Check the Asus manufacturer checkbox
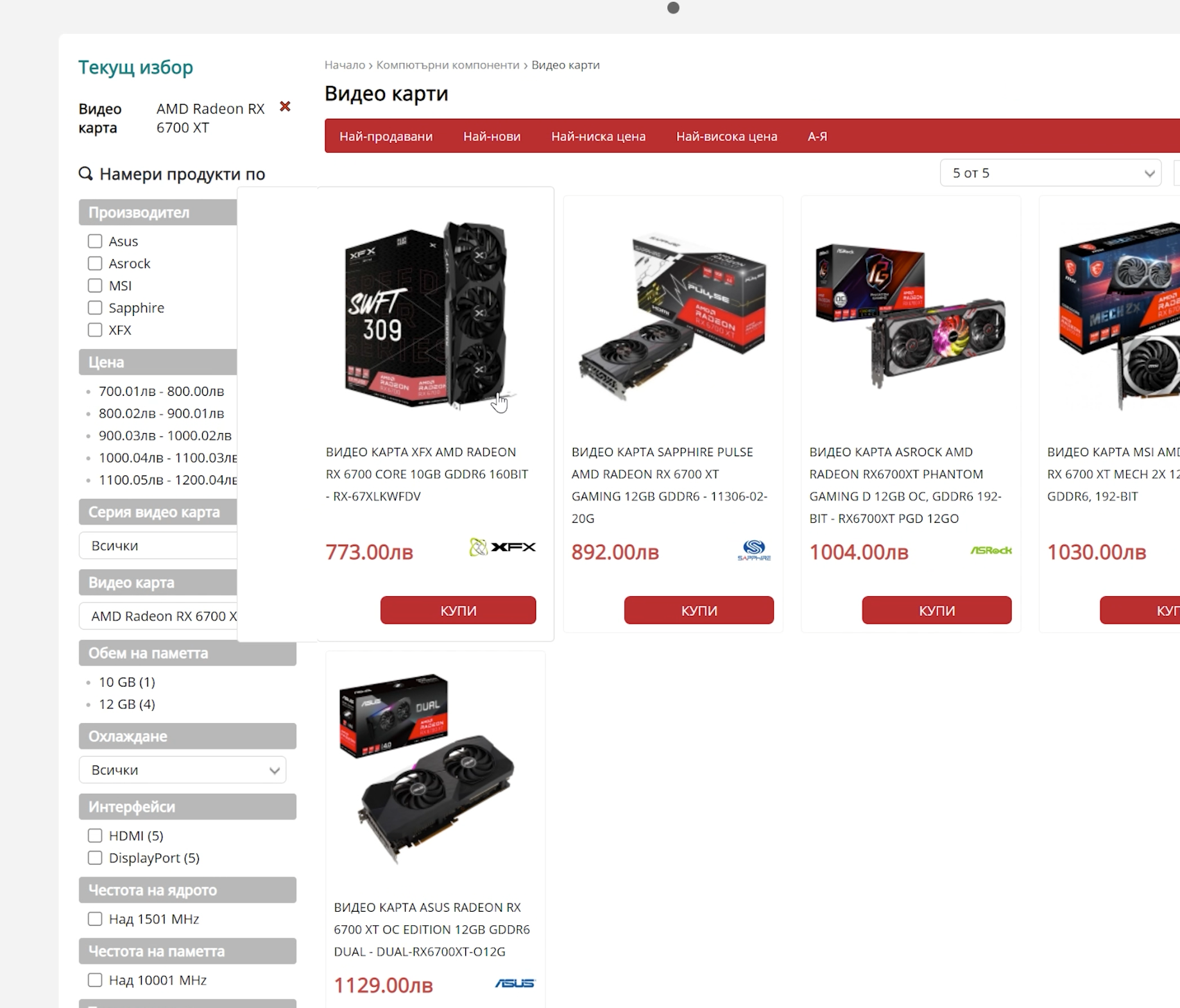The image size is (1180, 1008). pyautogui.click(x=95, y=241)
